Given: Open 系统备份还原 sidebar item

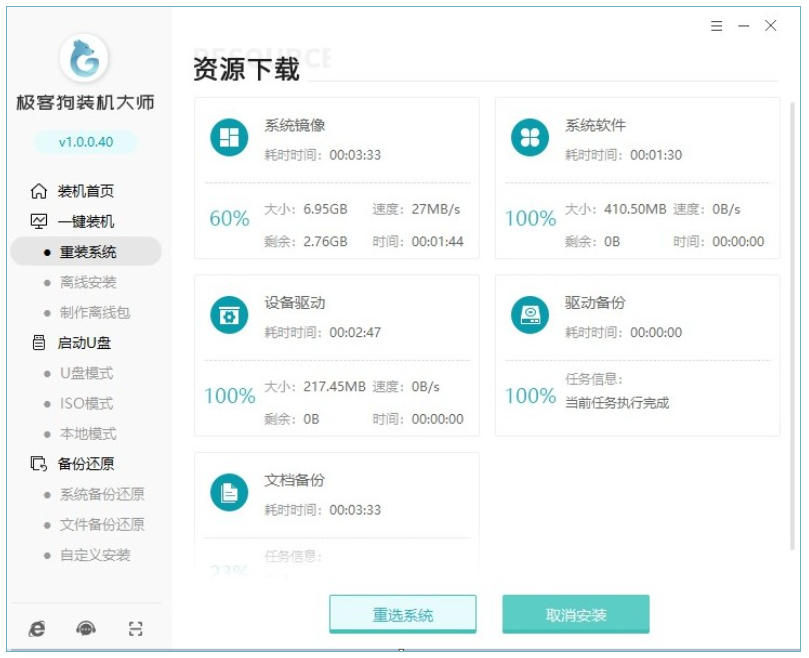Looking at the screenshot, I should click(102, 494).
